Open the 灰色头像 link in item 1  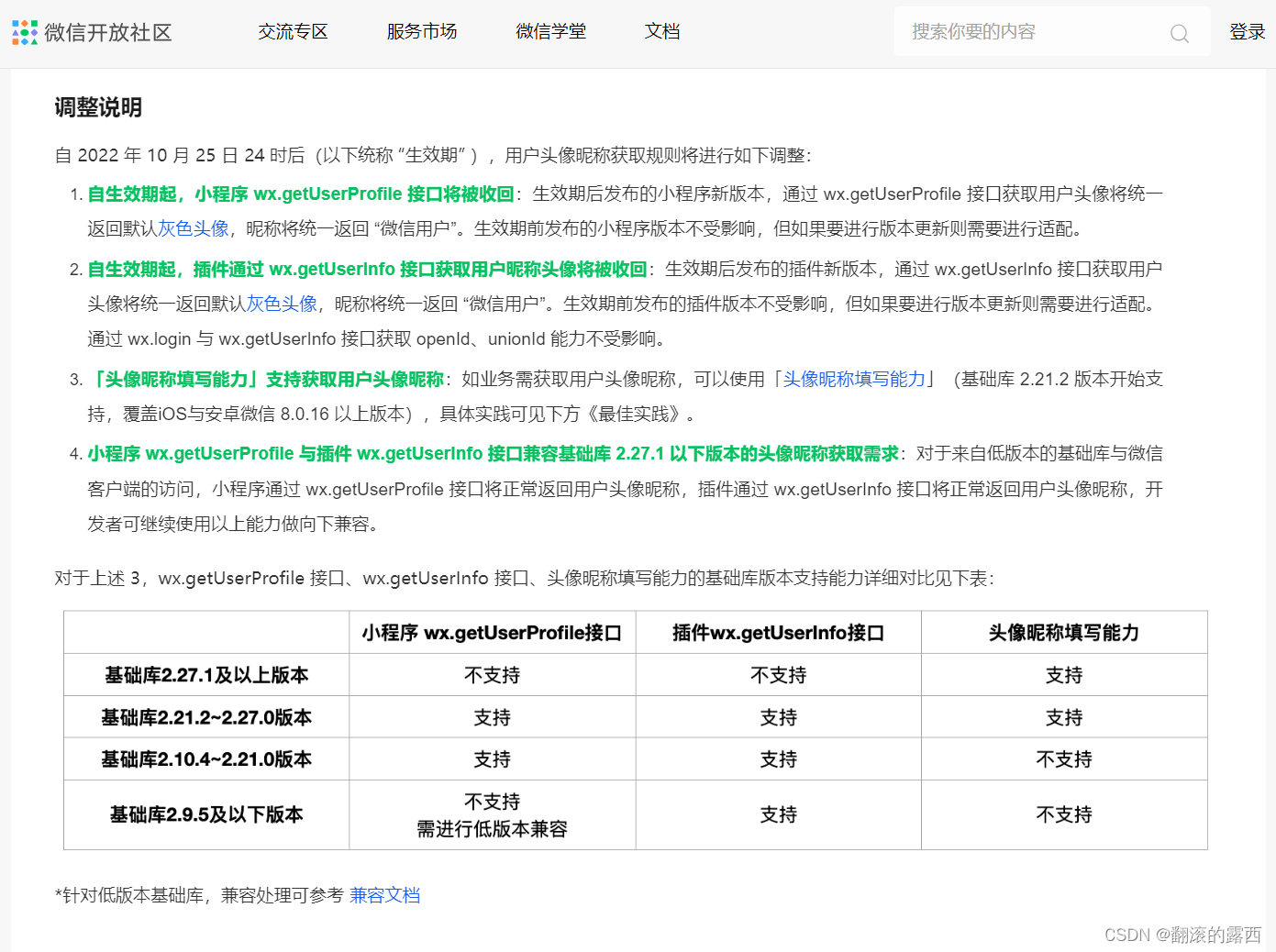(194, 228)
